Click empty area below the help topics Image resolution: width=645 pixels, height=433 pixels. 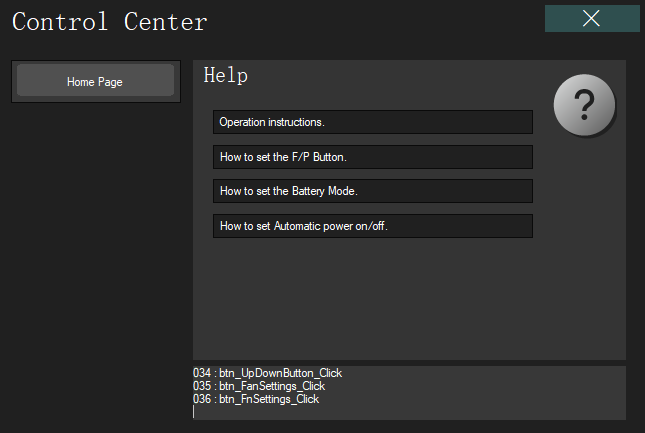point(400,300)
